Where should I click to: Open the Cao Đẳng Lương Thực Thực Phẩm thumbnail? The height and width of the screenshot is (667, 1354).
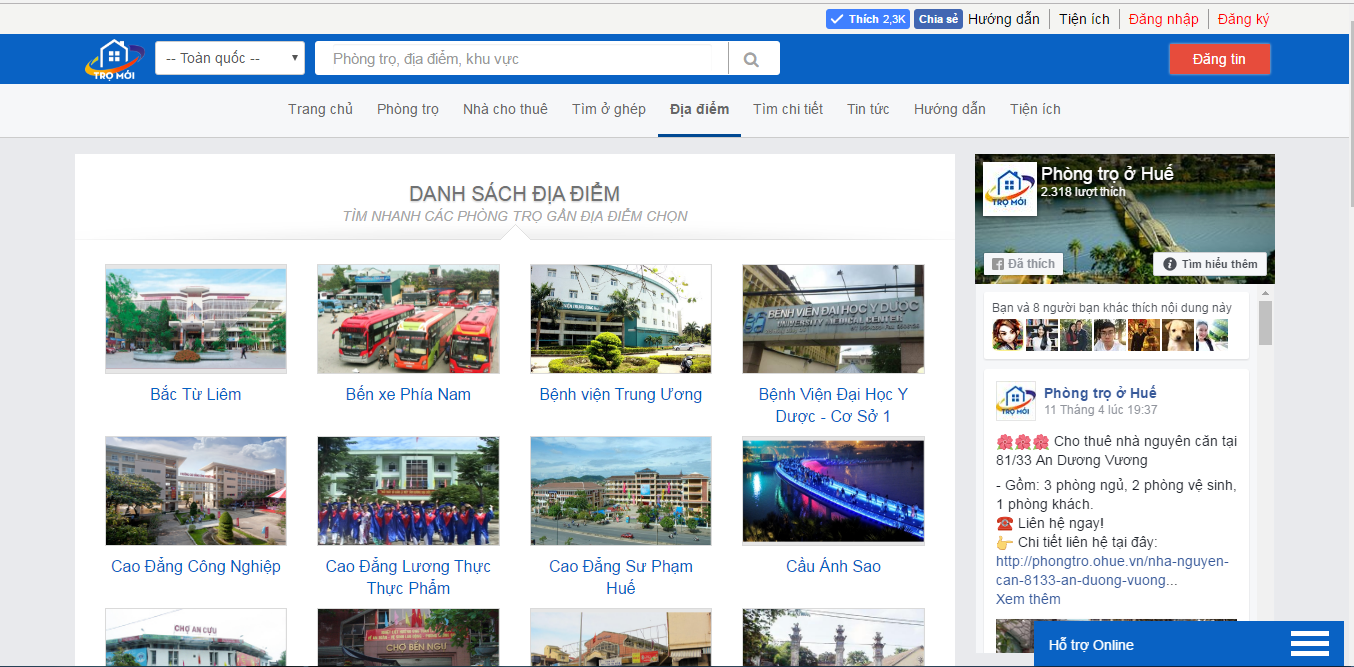(408, 491)
